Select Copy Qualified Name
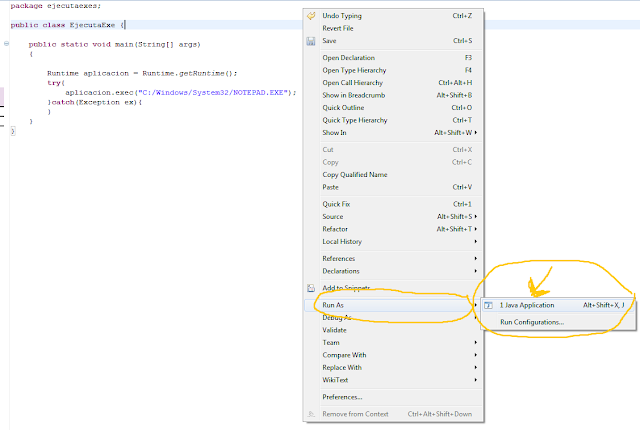This screenshot has width=640, height=430. coord(393,175)
